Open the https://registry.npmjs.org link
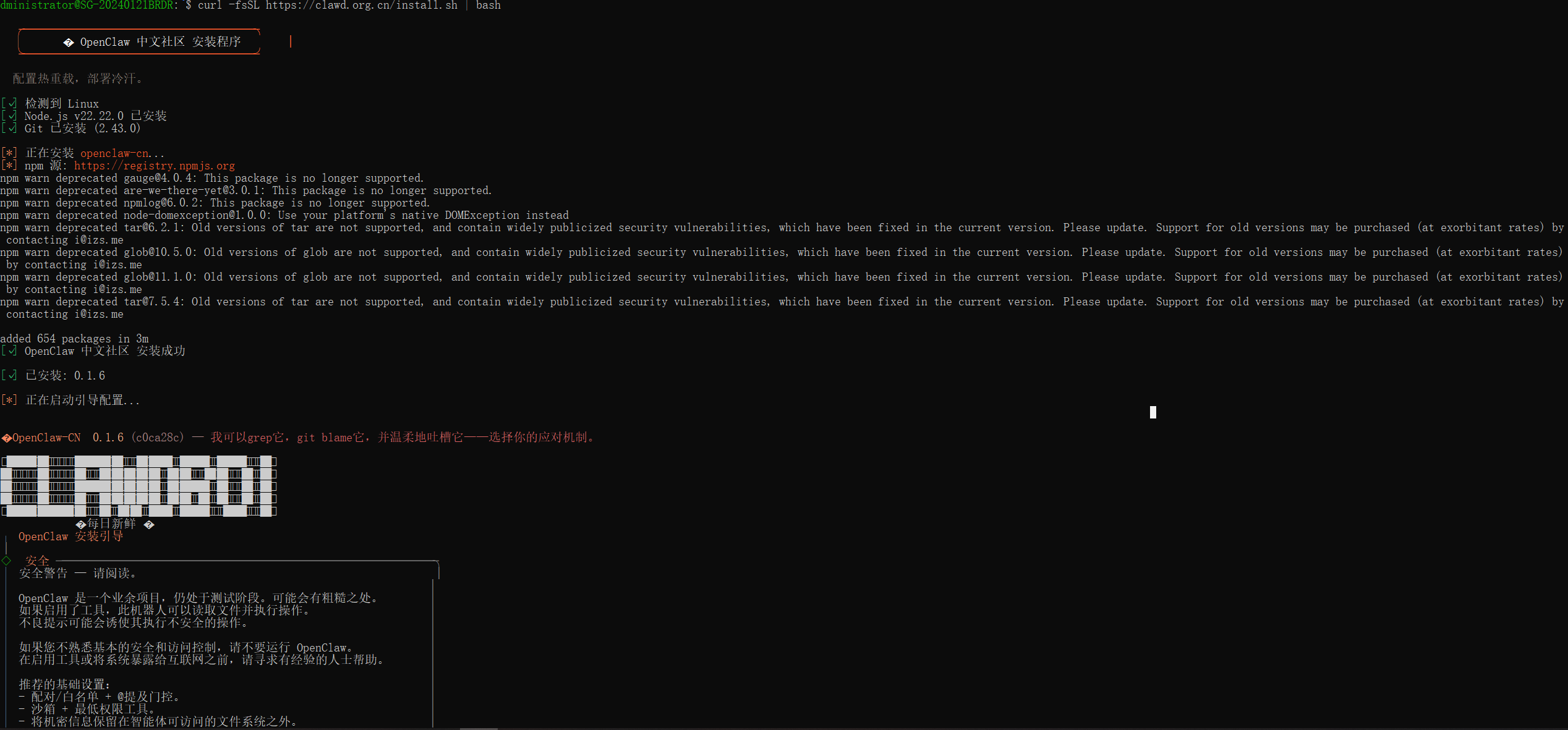 tap(154, 166)
